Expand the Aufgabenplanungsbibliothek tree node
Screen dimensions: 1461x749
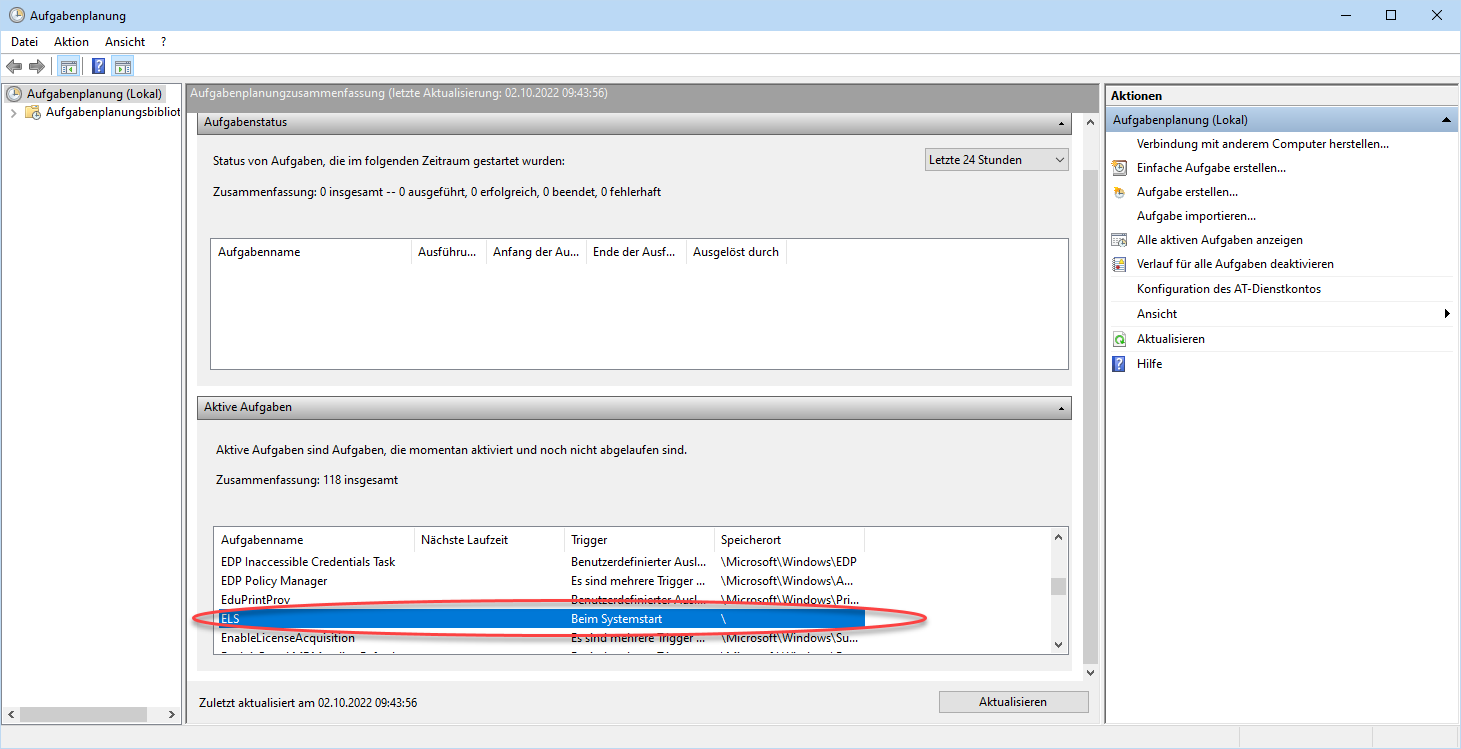[13, 113]
